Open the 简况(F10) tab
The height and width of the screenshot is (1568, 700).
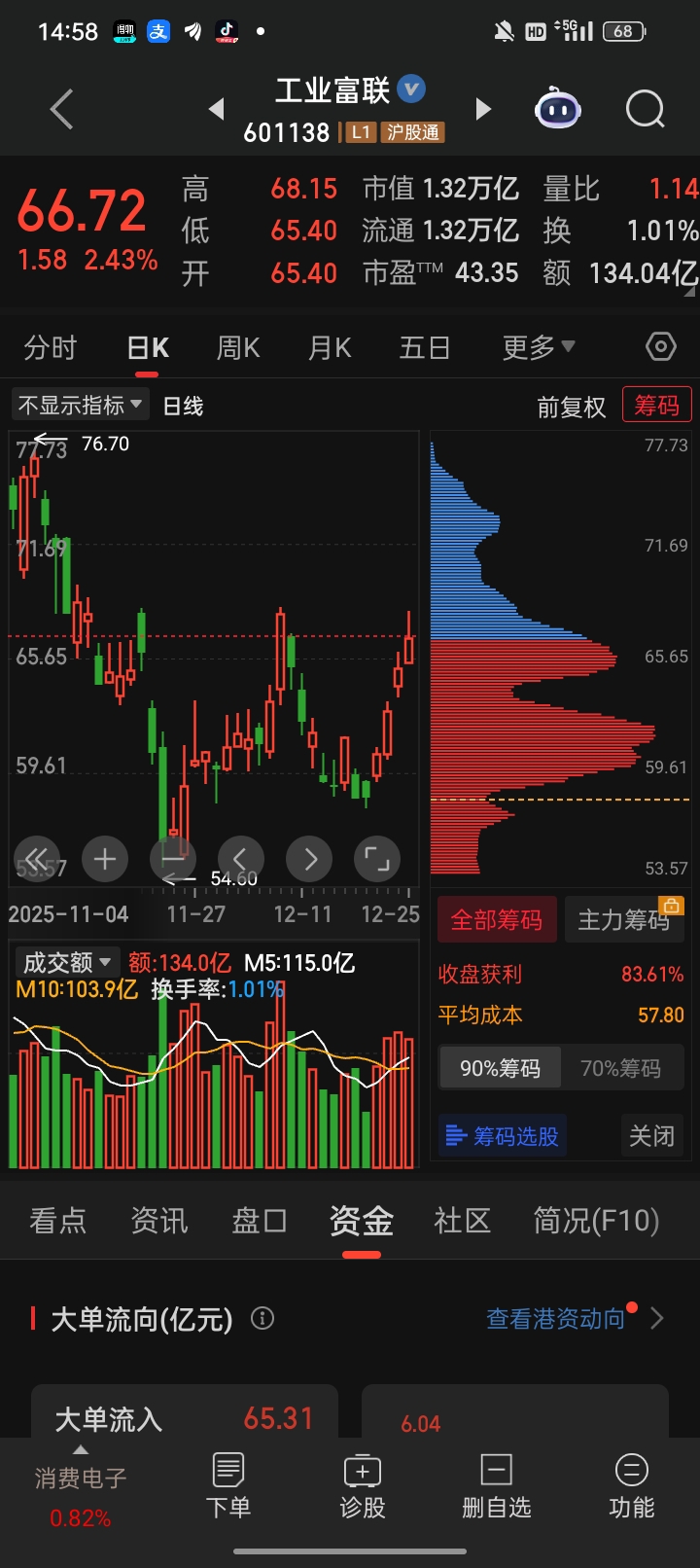pyautogui.click(x=597, y=1220)
